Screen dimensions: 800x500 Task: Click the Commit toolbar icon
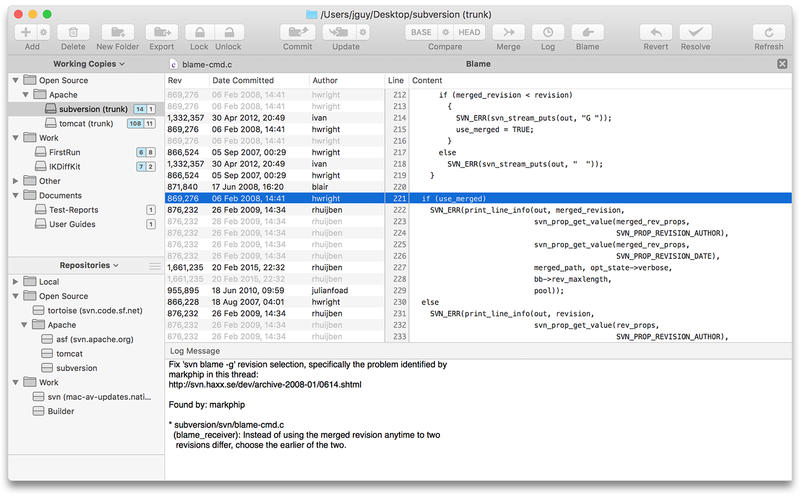[297, 32]
